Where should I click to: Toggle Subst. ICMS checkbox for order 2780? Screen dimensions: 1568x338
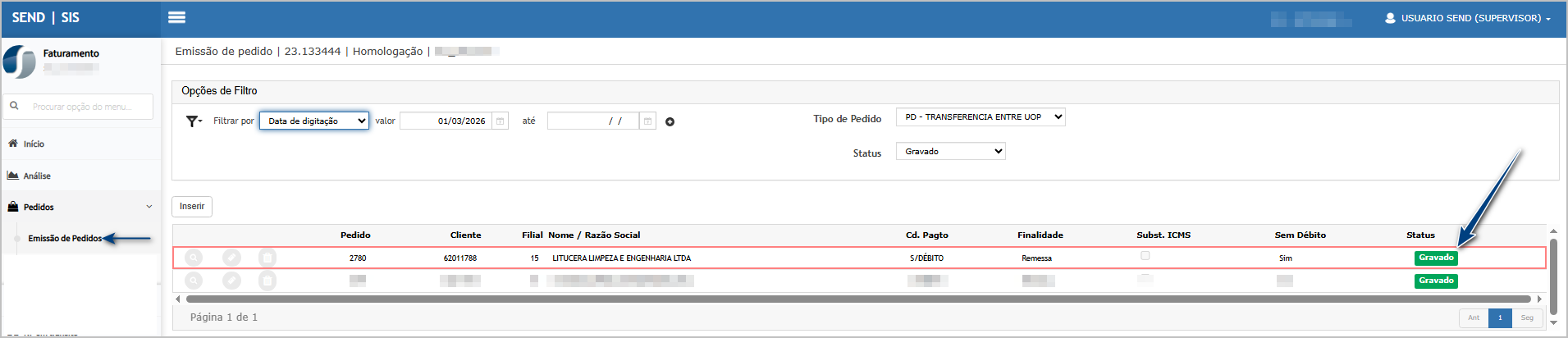(x=1145, y=256)
